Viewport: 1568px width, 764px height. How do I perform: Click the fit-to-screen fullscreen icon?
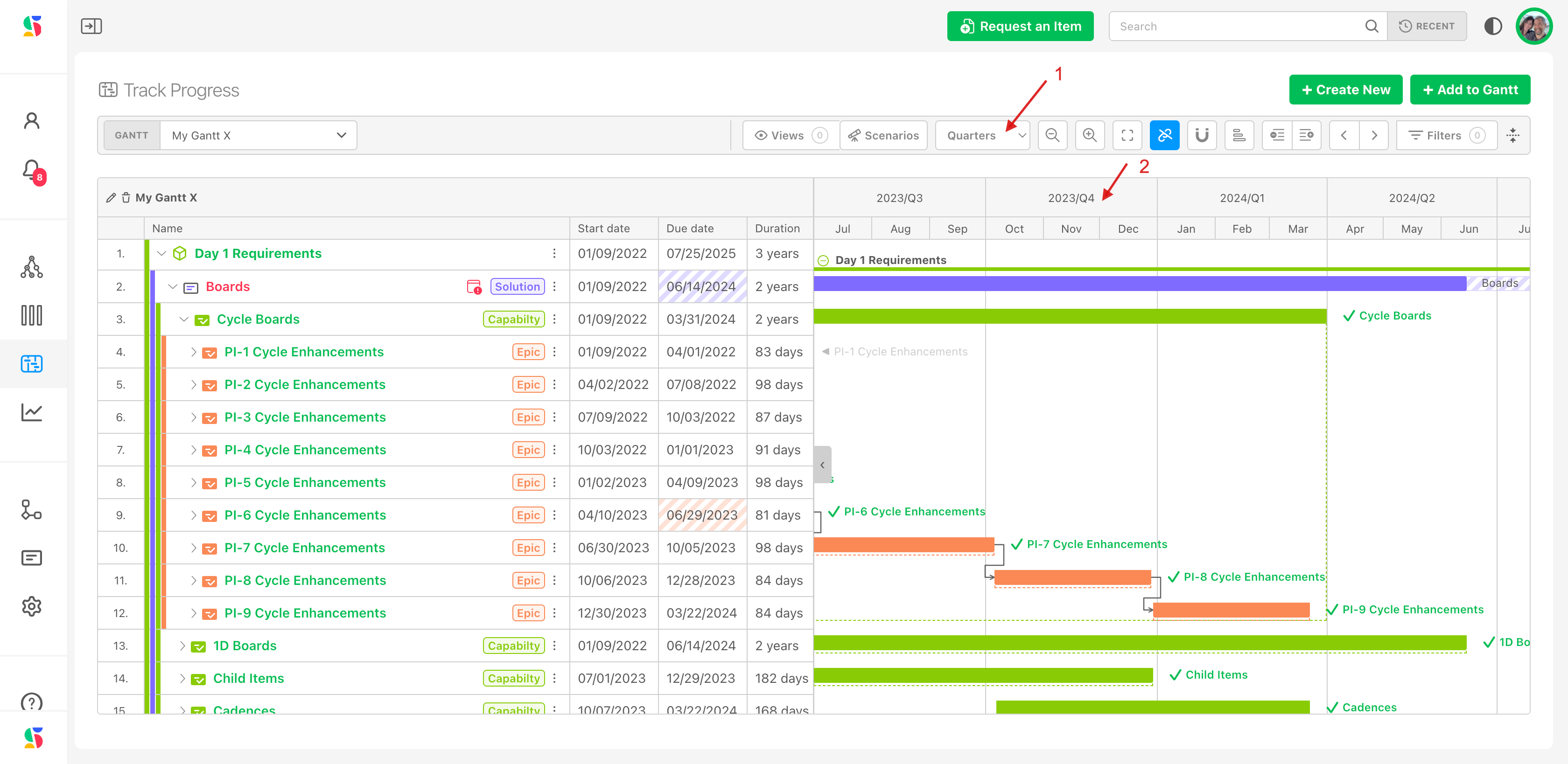click(1127, 135)
